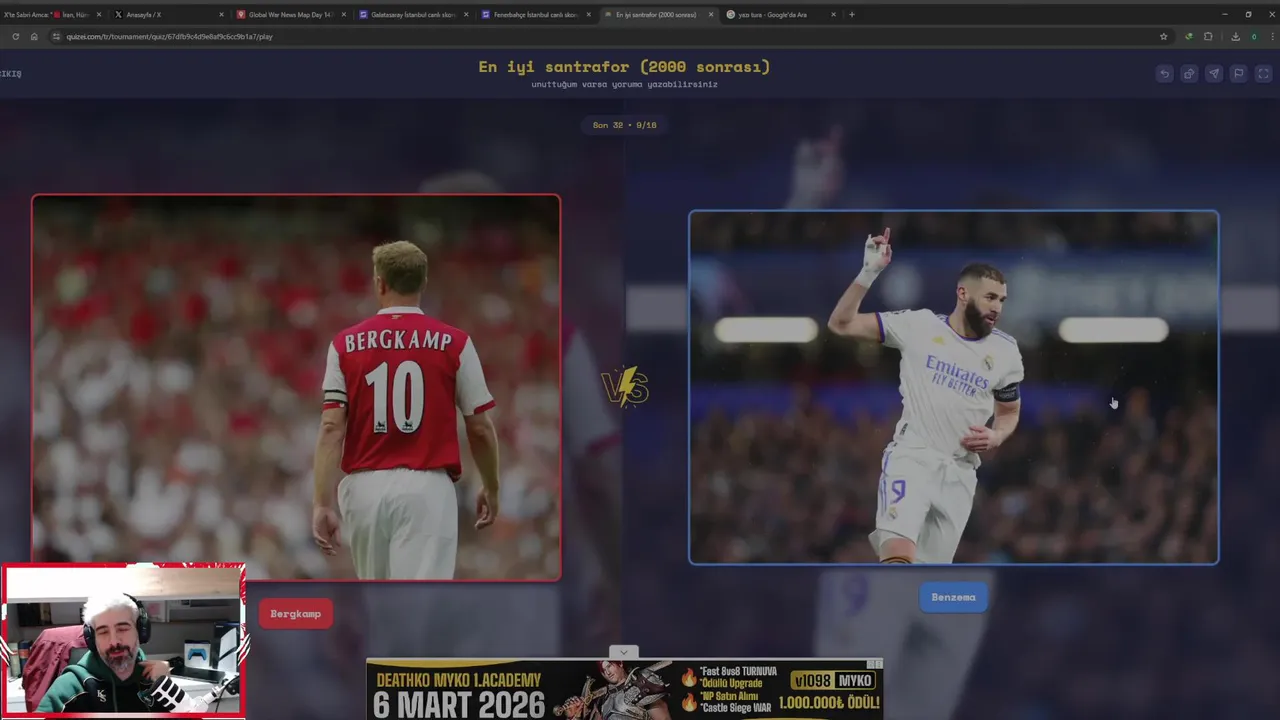
Task: Switch to Galatasaray İstanbul canlı skor tab
Action: click(414, 15)
